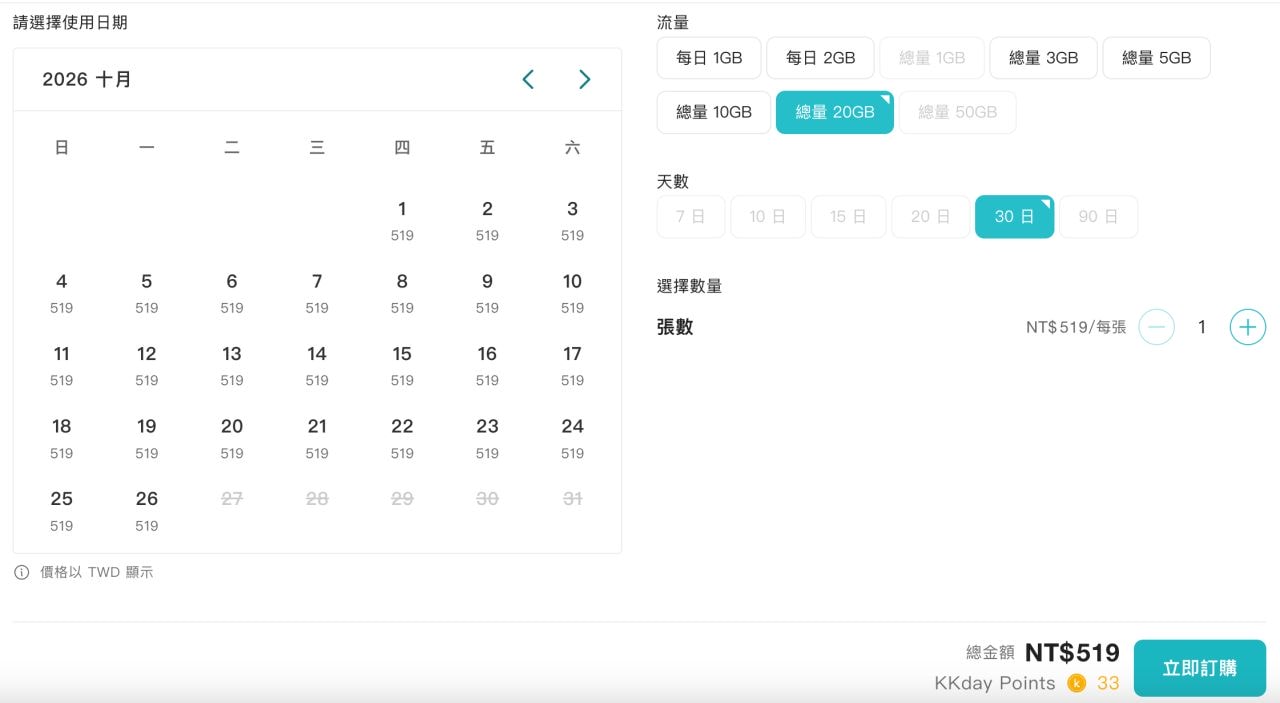Click the 7 日 duration option
The width and height of the screenshot is (1280, 703).
(x=691, y=217)
